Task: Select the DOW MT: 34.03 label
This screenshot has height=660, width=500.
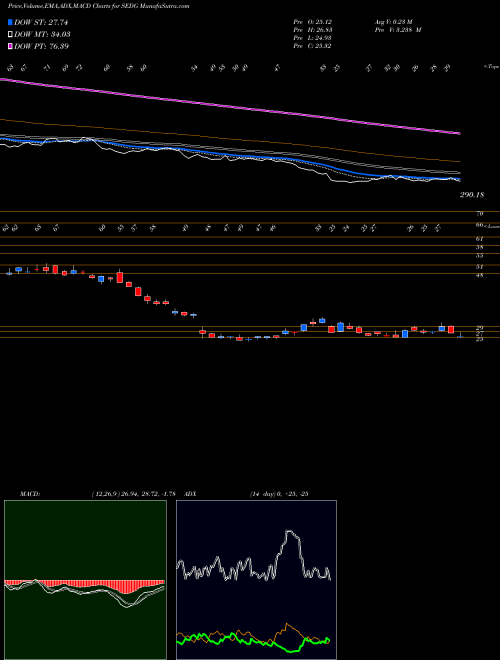Action: pos(42,34)
